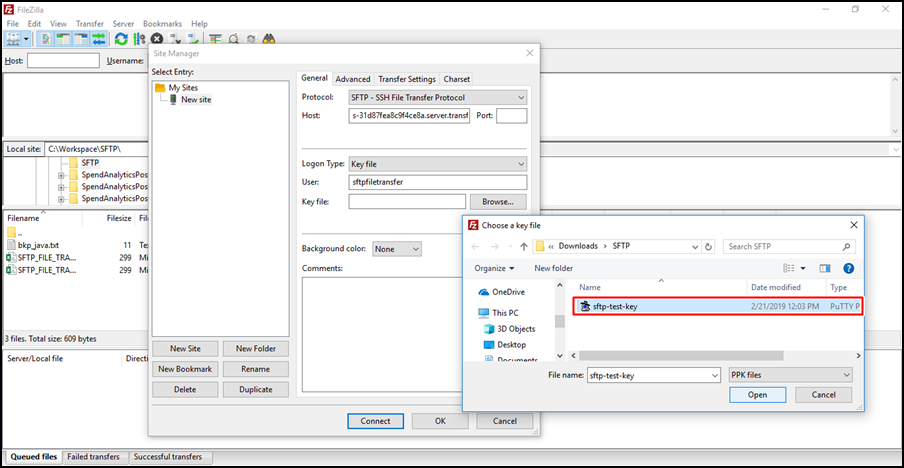This screenshot has height=468, width=904.
Task: Open the view options dropdown arrow
Action: (x=803, y=268)
